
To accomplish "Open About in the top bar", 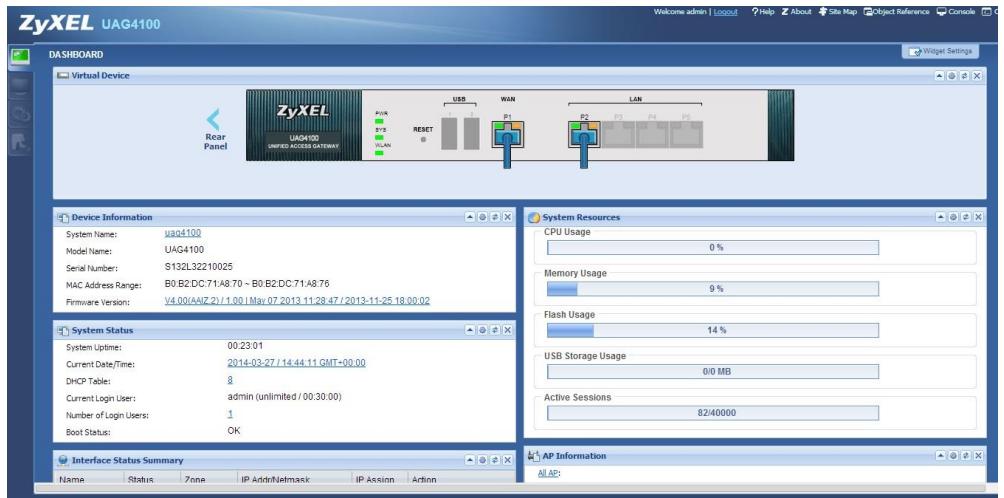I will [x=796, y=12].
